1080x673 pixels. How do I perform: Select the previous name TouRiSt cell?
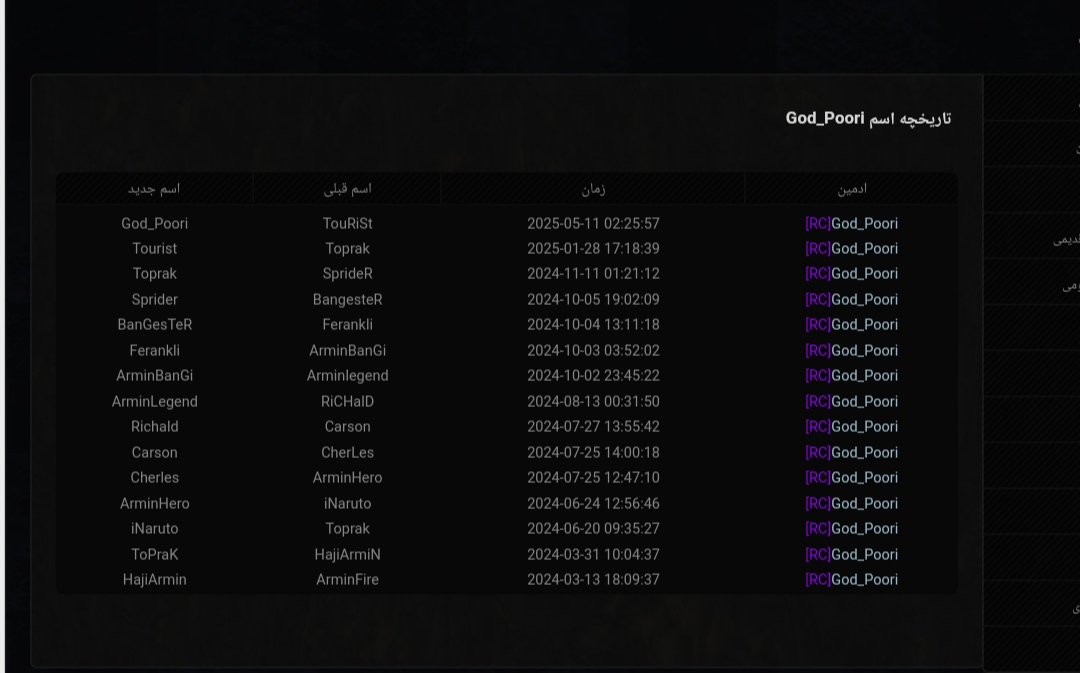[x=347, y=223]
